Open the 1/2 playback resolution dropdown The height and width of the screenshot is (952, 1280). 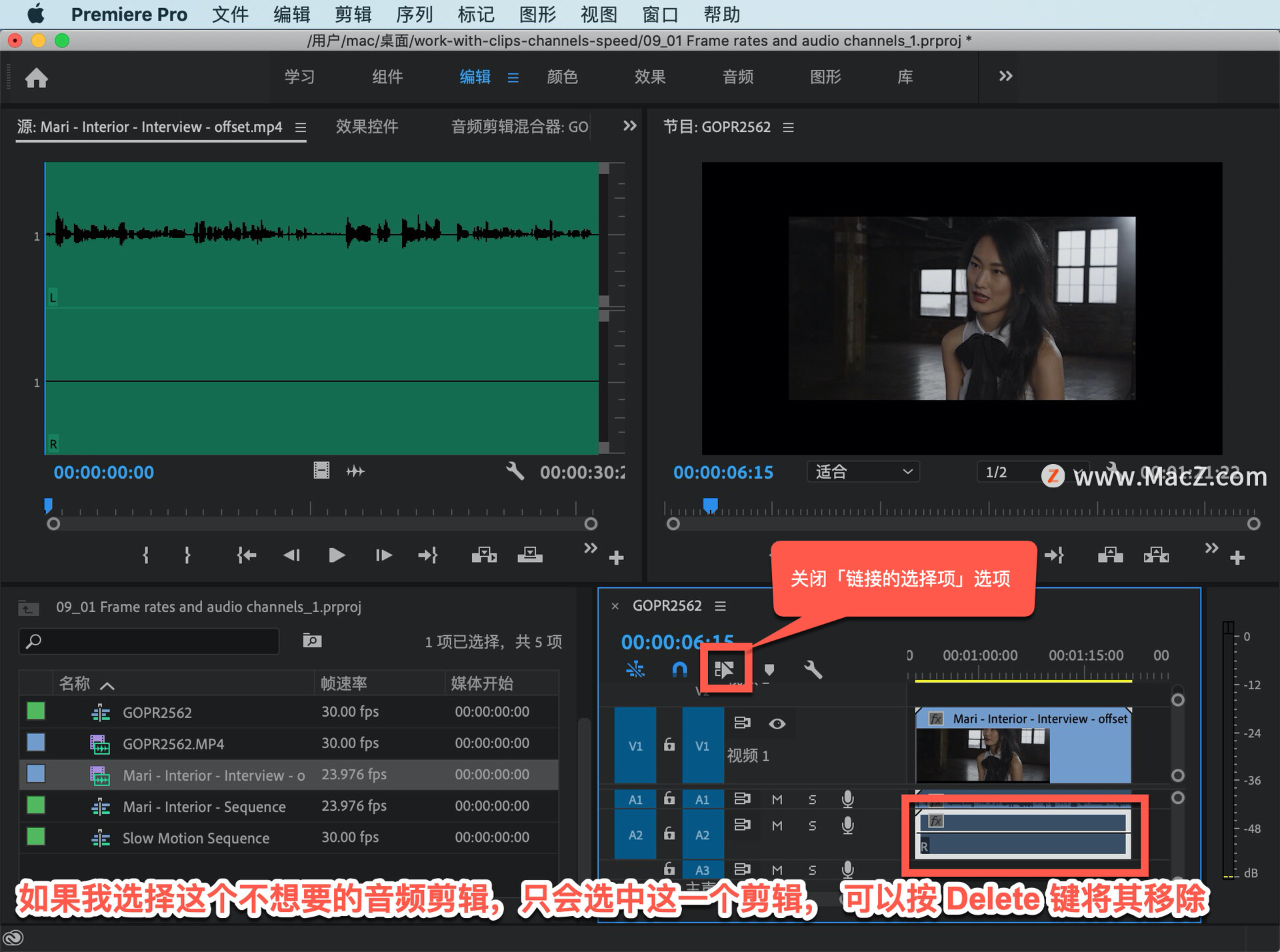(x=1033, y=471)
